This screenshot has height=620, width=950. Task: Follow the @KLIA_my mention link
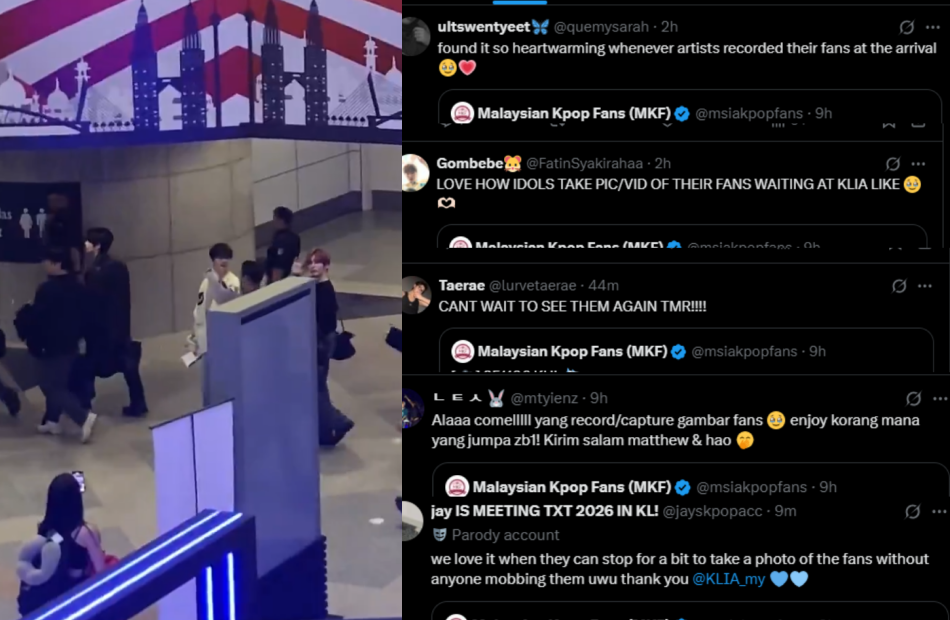pyautogui.click(x=728, y=579)
